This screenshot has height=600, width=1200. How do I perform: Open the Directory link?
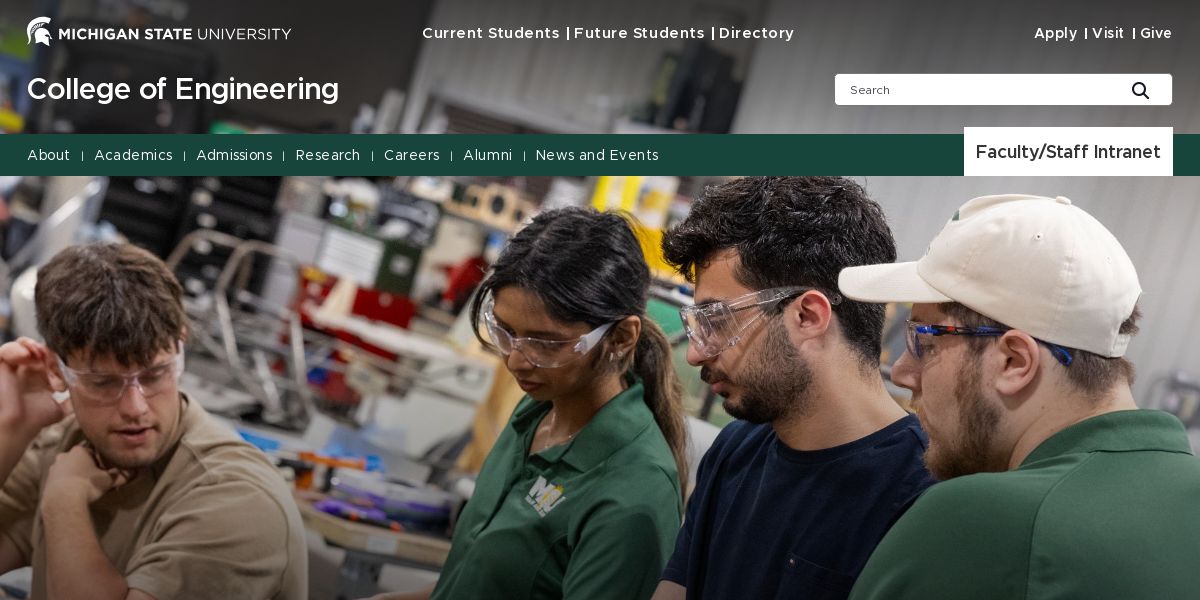[x=756, y=33]
